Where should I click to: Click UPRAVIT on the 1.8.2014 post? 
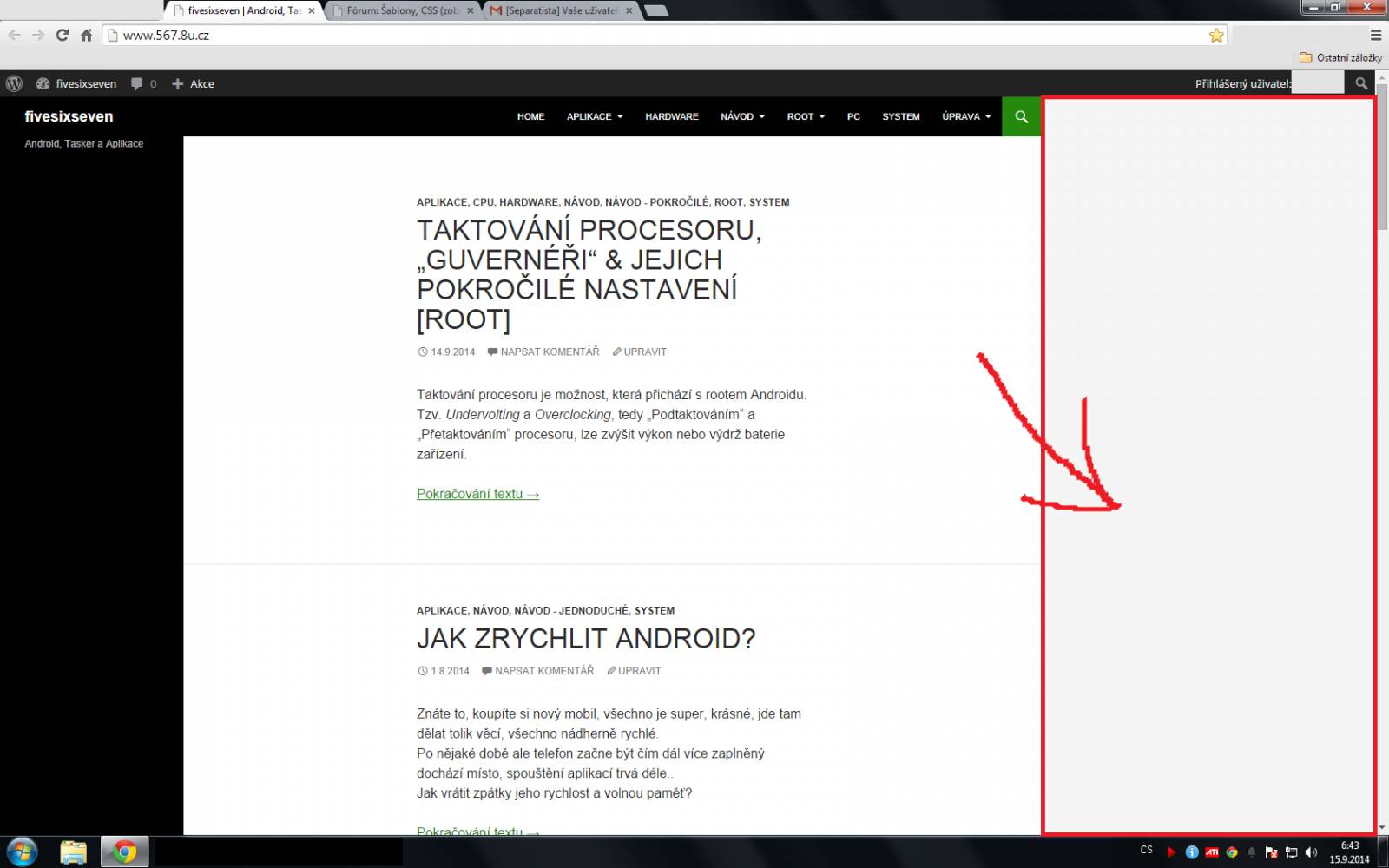tap(634, 671)
